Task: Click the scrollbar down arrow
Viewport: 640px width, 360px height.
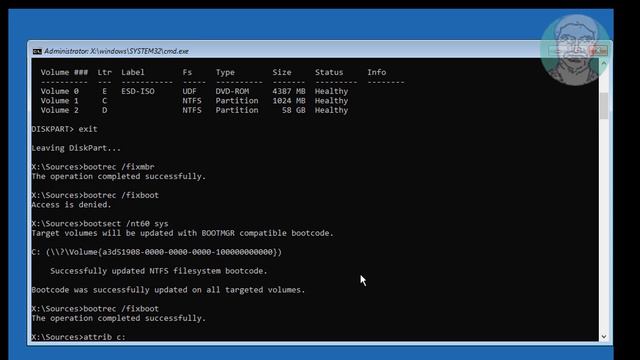Action: [604, 337]
